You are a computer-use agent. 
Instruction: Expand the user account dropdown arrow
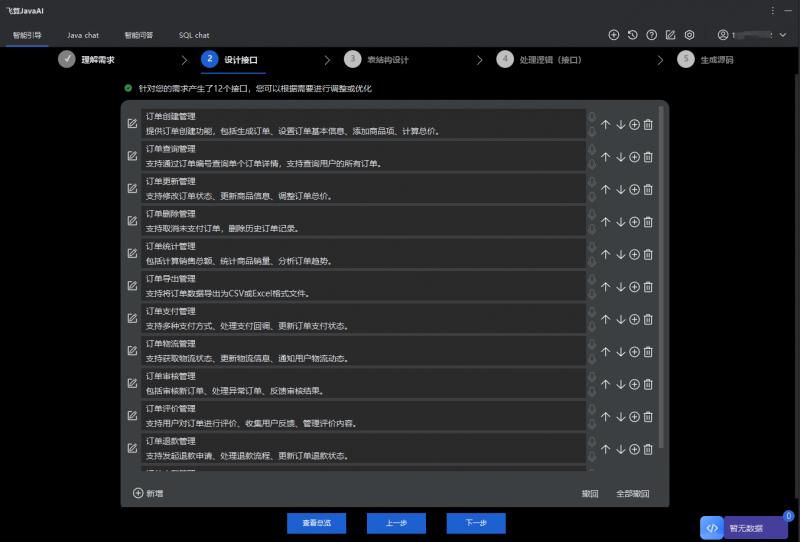tap(783, 35)
